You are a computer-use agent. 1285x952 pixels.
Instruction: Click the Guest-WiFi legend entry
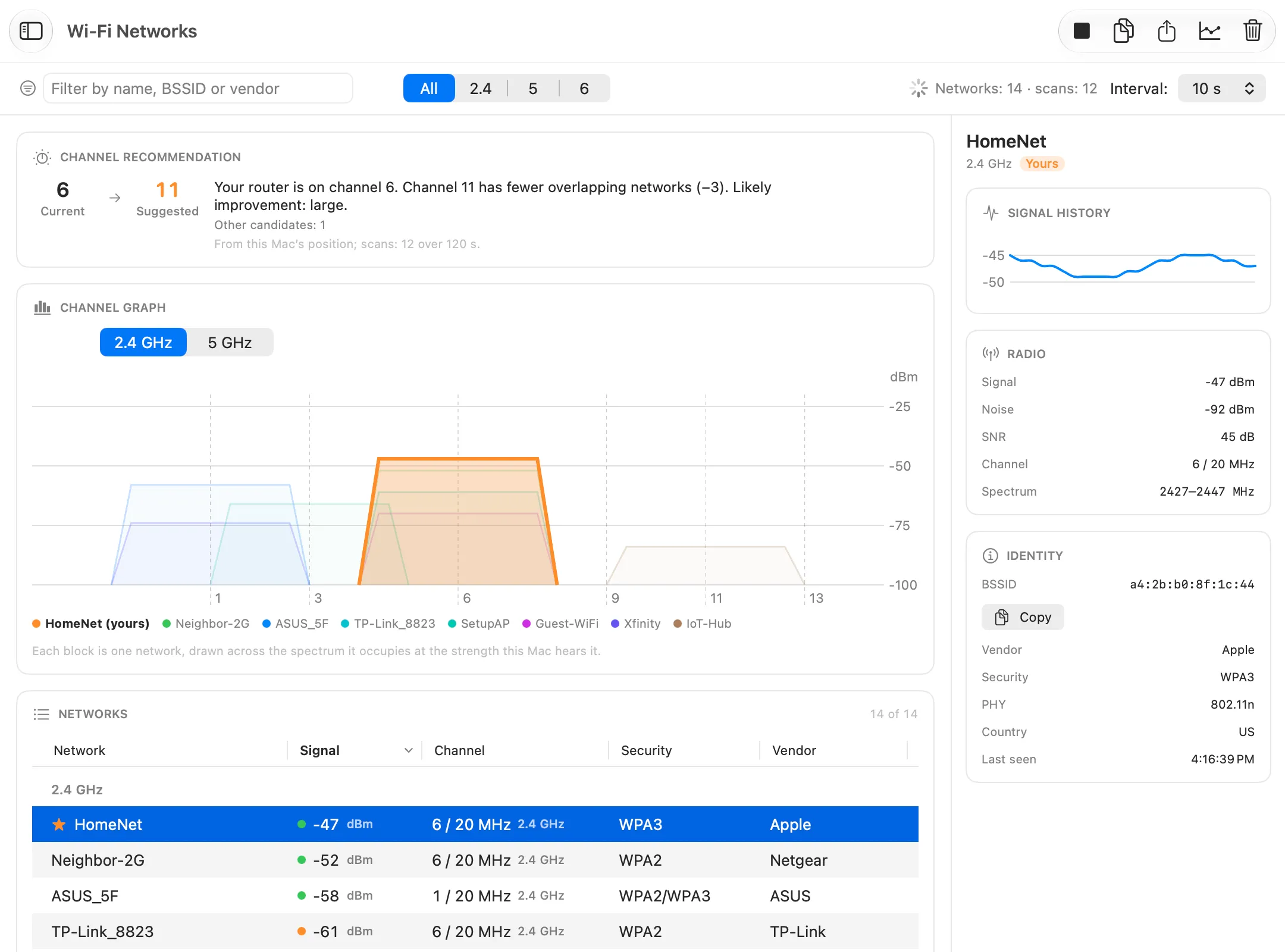click(x=560, y=624)
